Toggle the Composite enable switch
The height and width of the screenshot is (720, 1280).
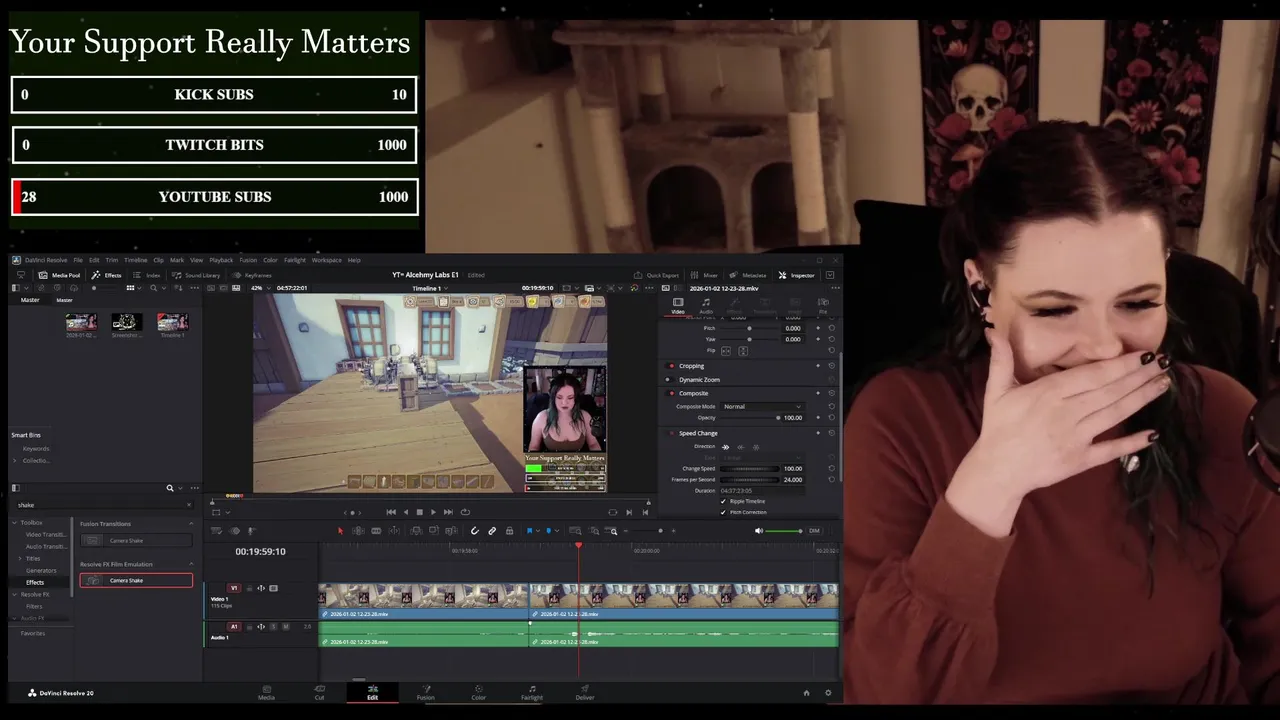pos(670,393)
